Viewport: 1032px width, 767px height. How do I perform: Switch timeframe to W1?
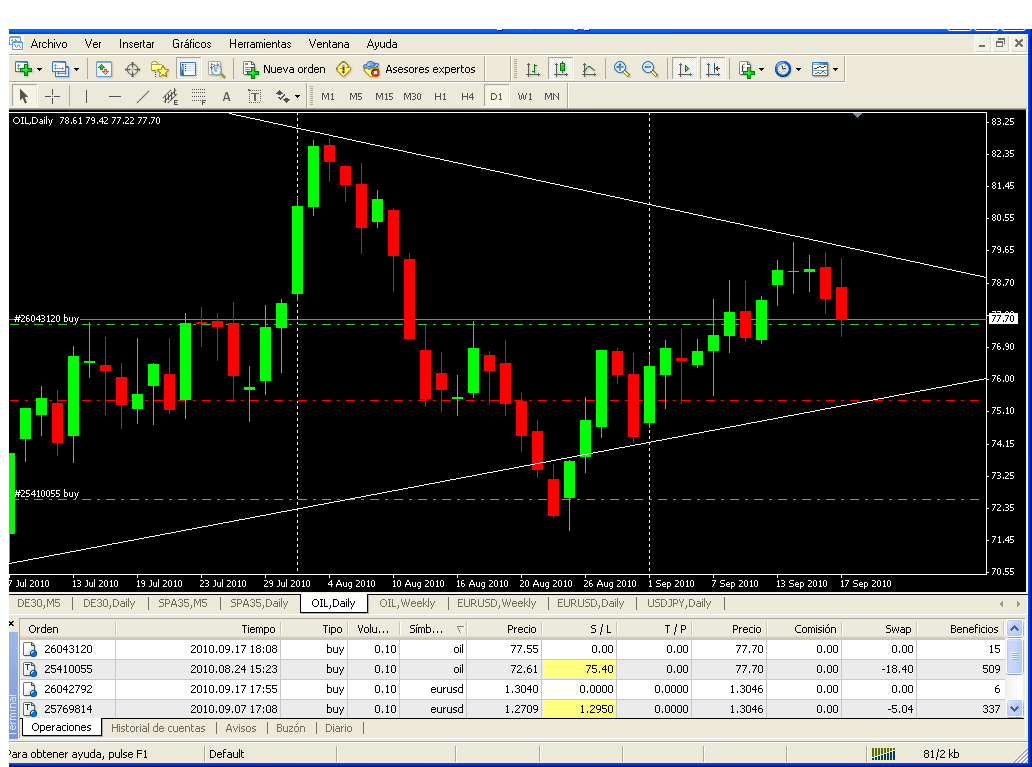(525, 96)
